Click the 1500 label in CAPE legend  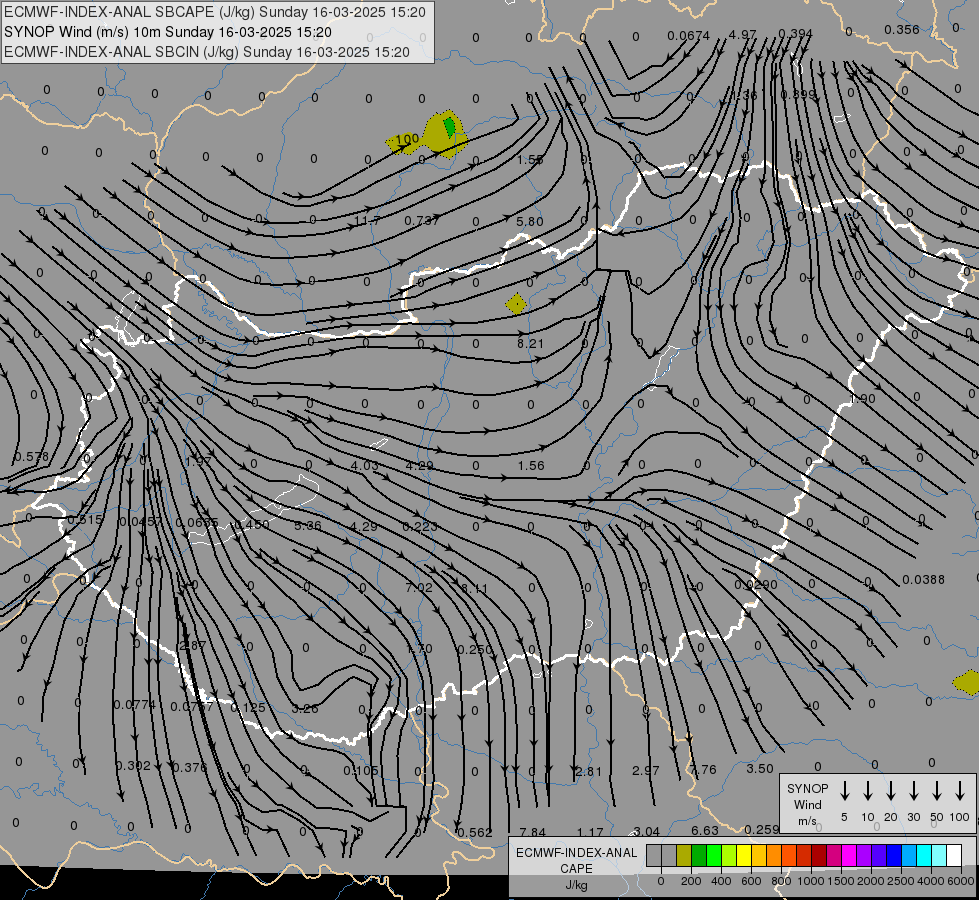coord(840,881)
